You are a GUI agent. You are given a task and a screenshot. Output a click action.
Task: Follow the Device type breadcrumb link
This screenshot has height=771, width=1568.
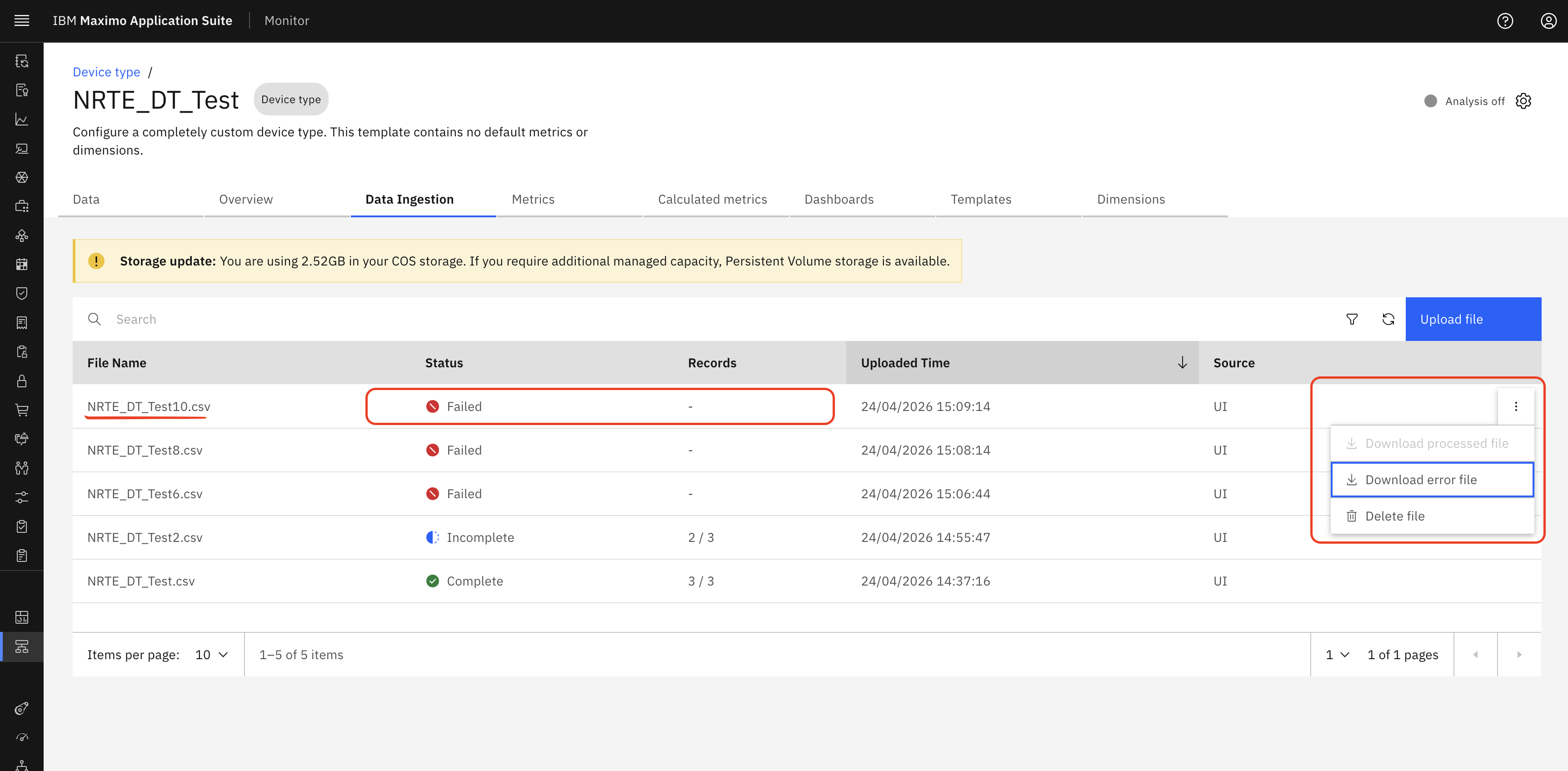pyautogui.click(x=106, y=72)
